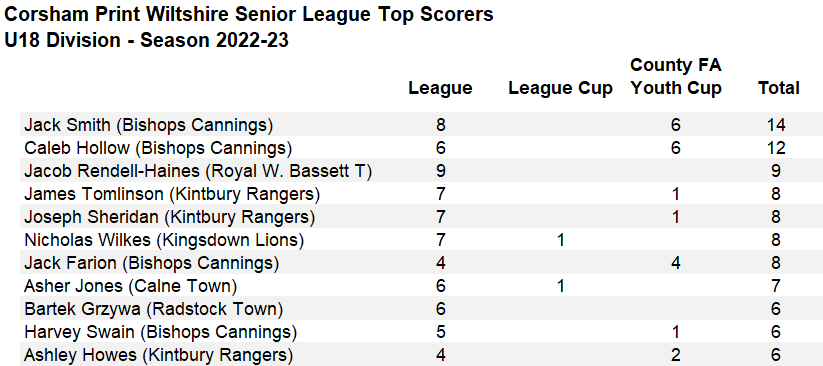
Task: Click Caleb Hollow's total of 12
Action: [x=775, y=148]
